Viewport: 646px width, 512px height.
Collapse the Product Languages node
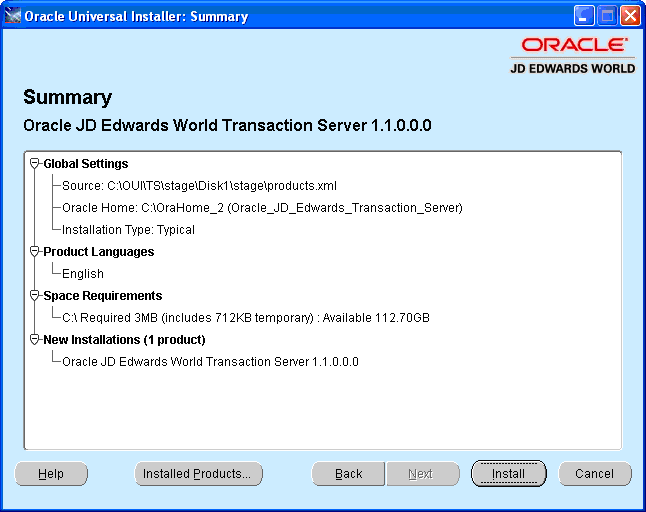[x=35, y=251]
